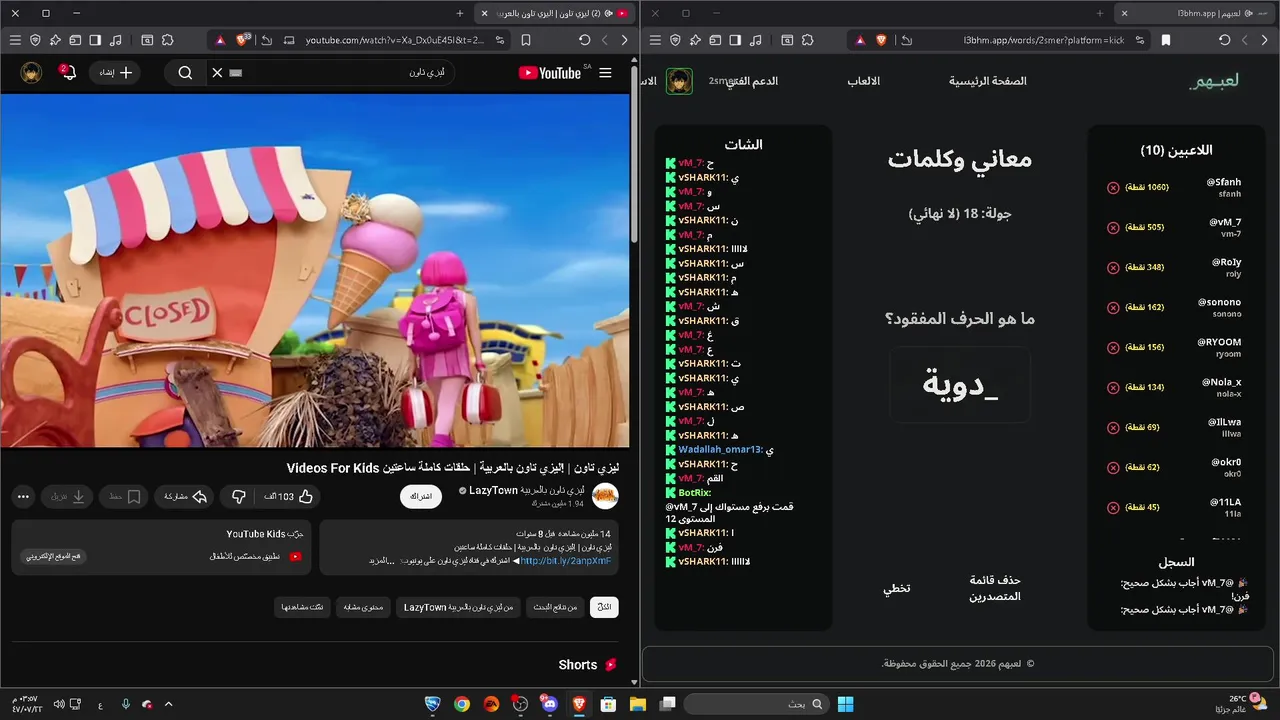Screen dimensions: 1280x720
Task: Open the more actions three-dot menu under video
Action: point(23,496)
